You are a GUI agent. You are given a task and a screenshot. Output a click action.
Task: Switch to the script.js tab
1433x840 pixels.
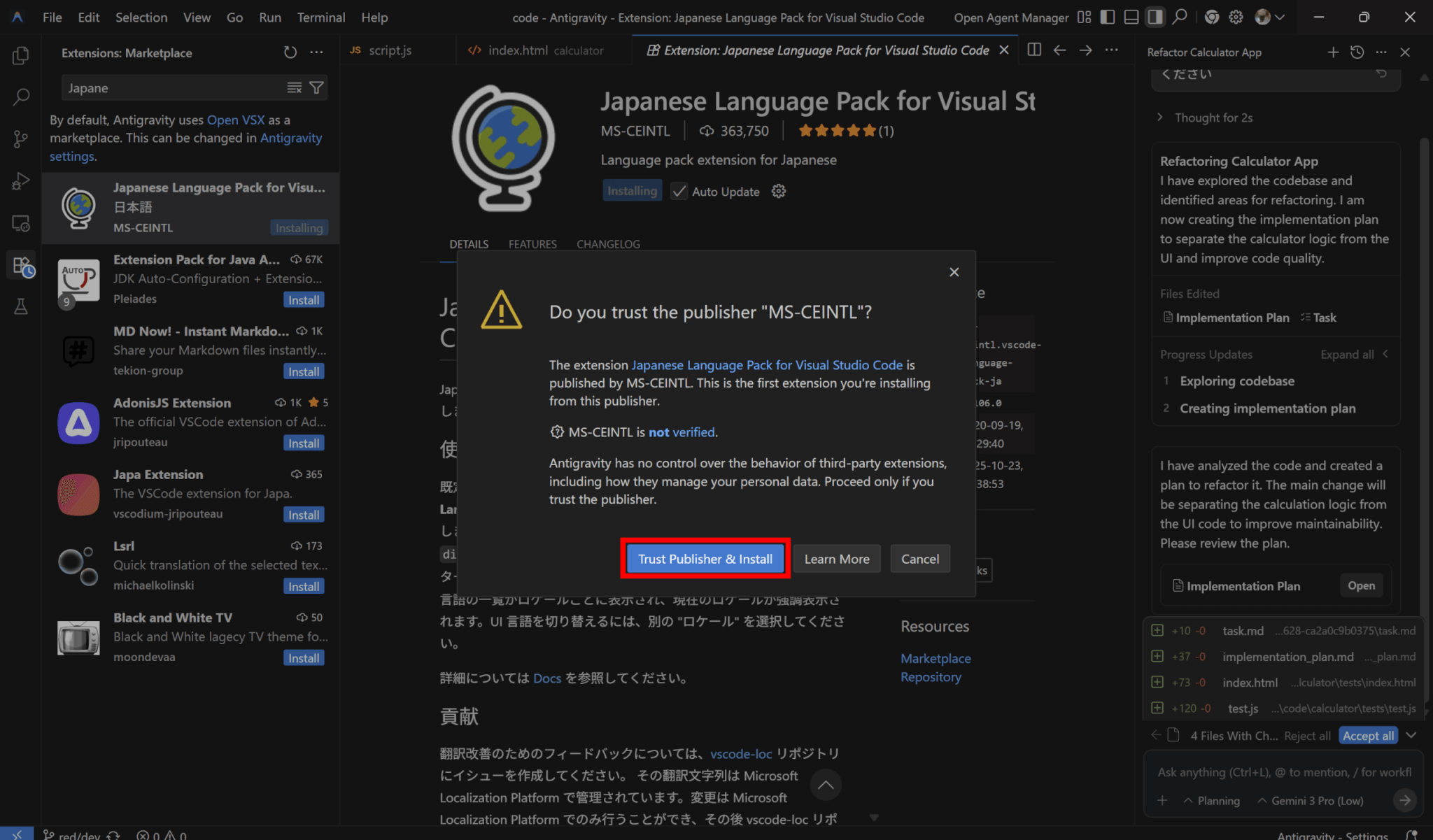(390, 50)
